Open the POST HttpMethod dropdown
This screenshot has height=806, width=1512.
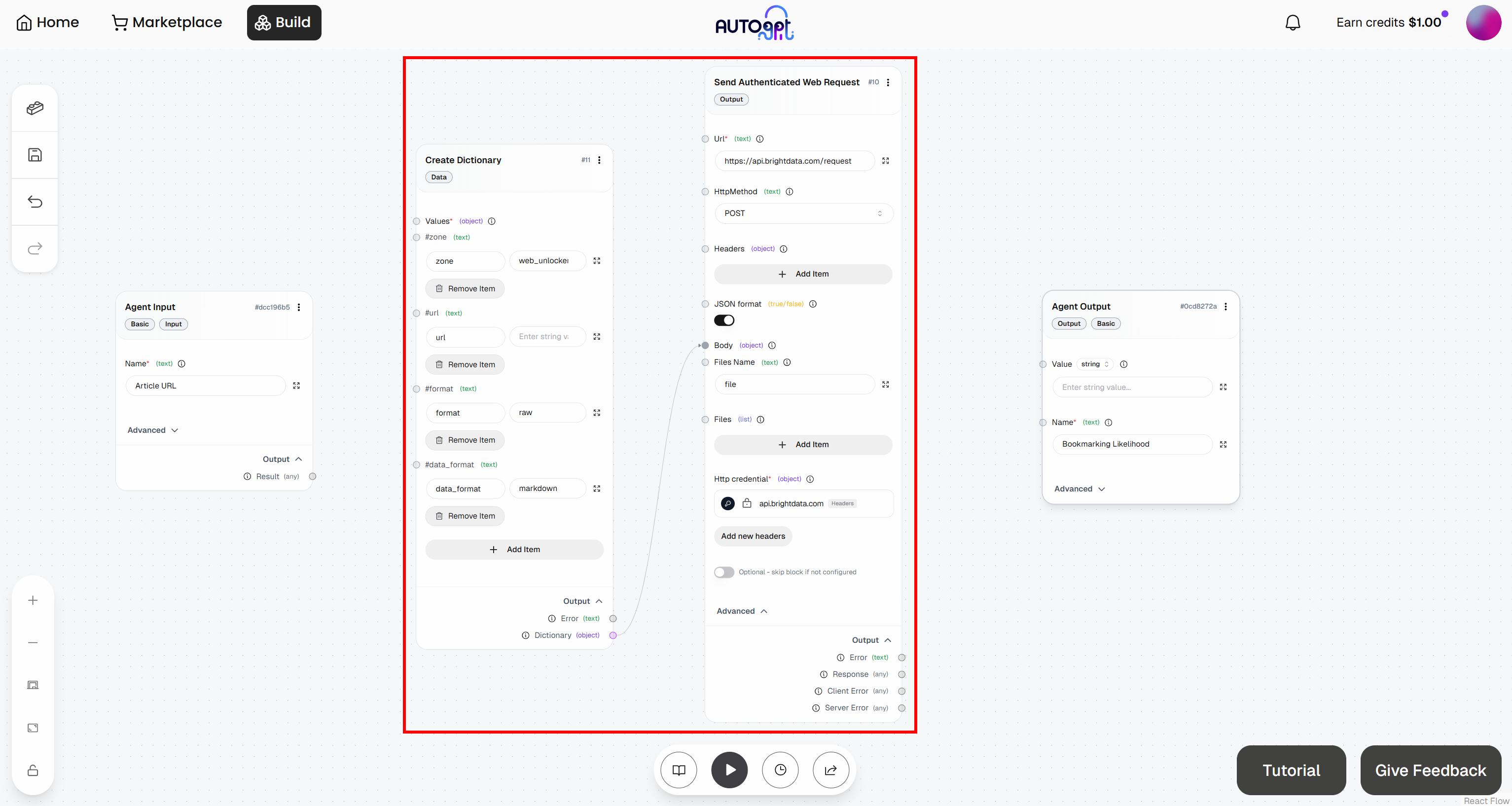click(803, 213)
